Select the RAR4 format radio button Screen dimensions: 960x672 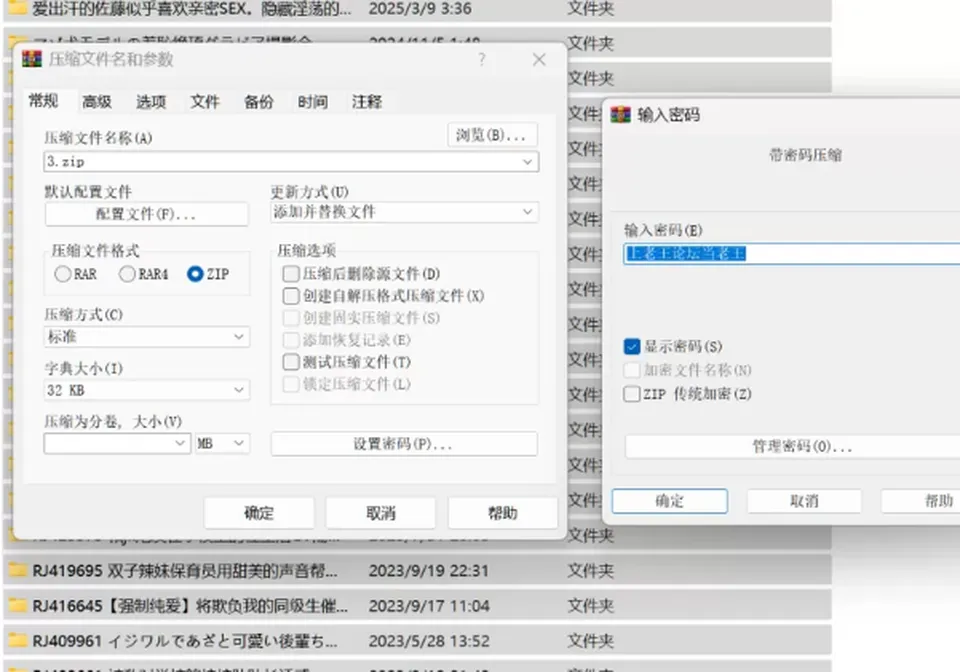coord(127,274)
